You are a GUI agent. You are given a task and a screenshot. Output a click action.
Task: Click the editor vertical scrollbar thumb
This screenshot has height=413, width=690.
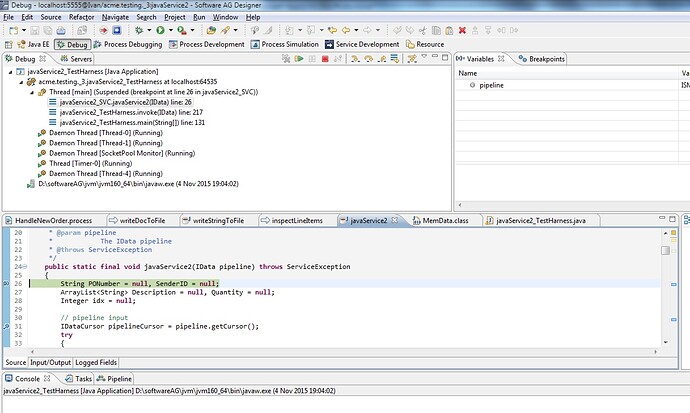(x=665, y=250)
